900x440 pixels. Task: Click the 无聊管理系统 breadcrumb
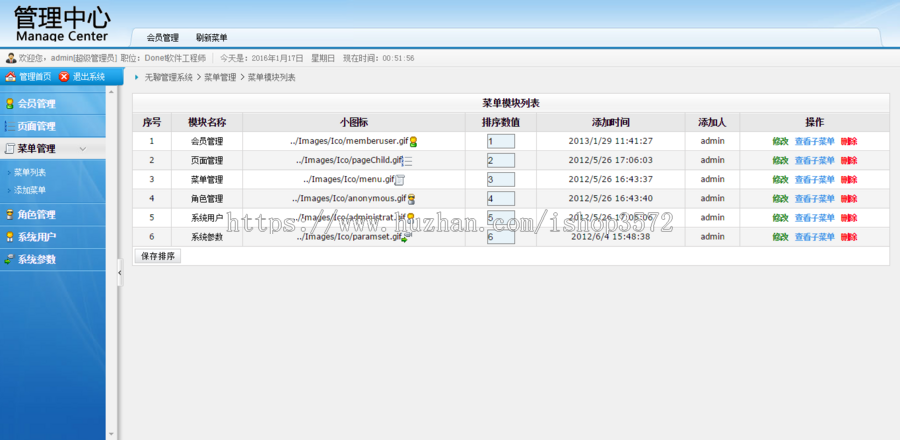169,77
